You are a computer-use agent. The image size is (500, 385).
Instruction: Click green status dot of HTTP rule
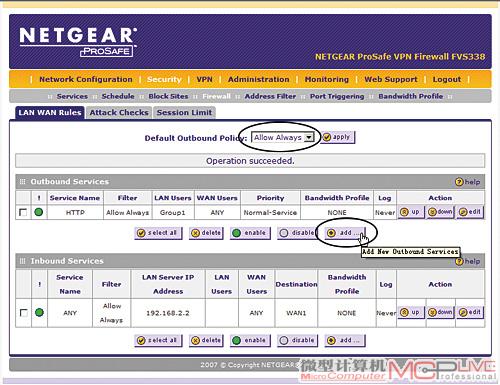click(39, 212)
